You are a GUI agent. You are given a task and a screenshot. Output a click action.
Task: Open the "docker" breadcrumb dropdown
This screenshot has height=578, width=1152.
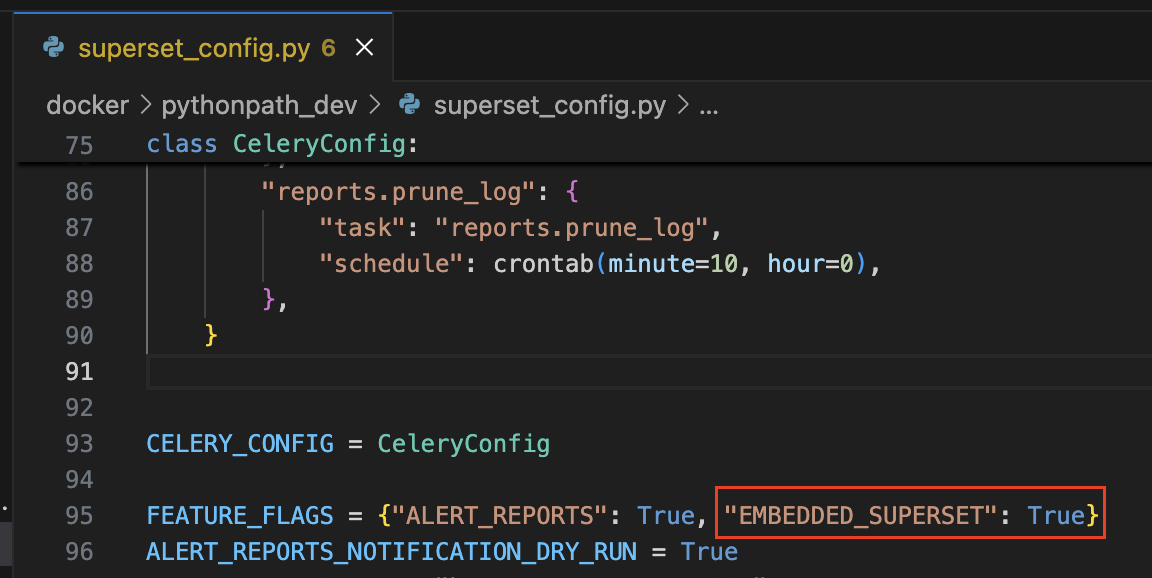point(87,104)
